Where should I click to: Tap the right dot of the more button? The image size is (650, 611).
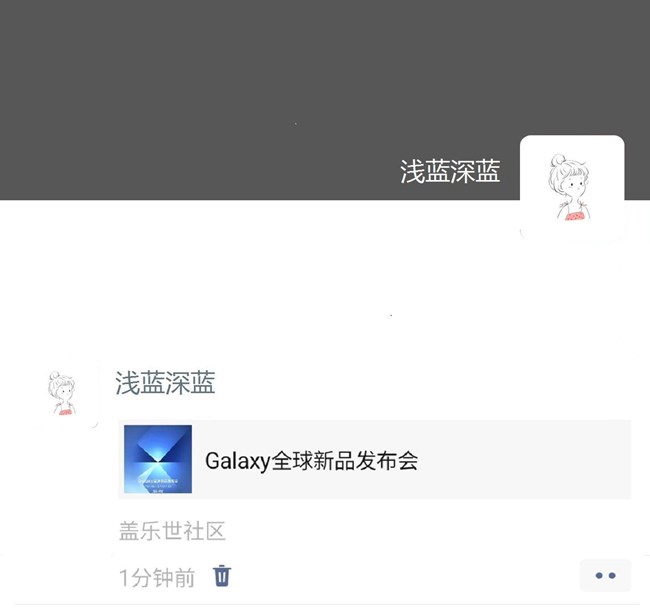tap(612, 575)
